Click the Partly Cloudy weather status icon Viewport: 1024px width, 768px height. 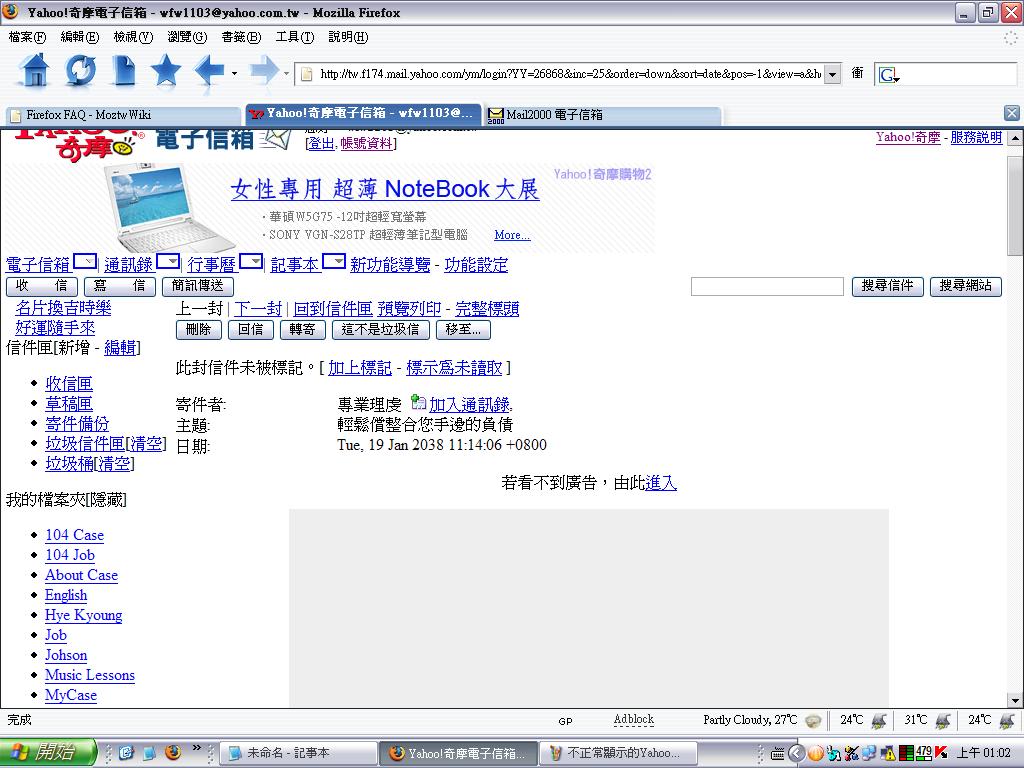tap(813, 720)
